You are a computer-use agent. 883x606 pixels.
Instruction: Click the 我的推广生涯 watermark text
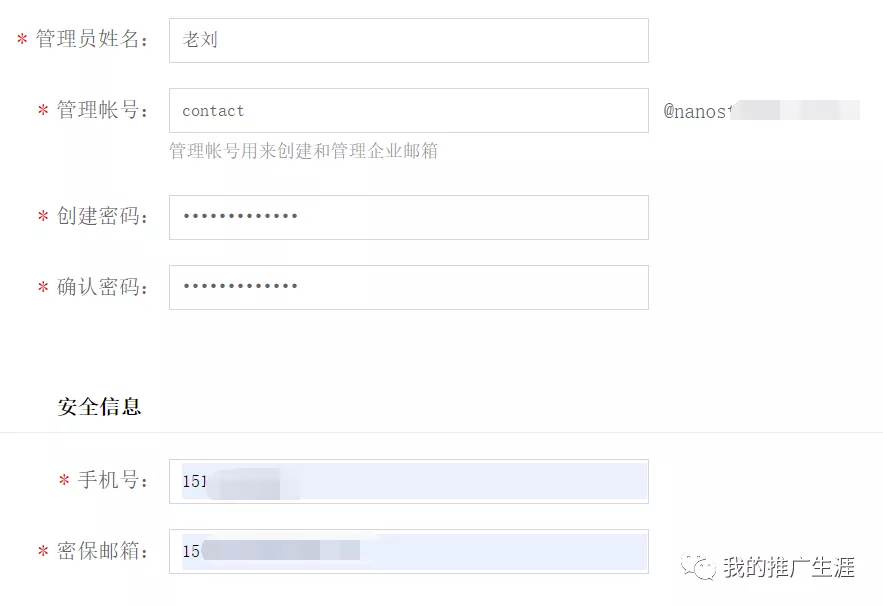[789, 567]
